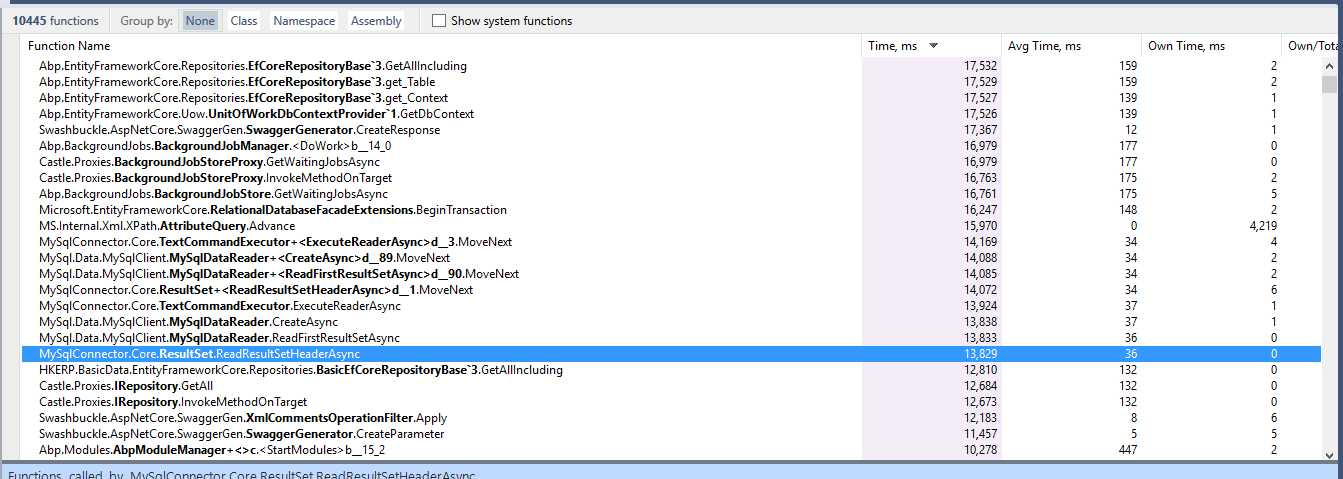Click the 10,278 time value
Viewport: 1343px width, 479px height.
[x=980, y=450]
